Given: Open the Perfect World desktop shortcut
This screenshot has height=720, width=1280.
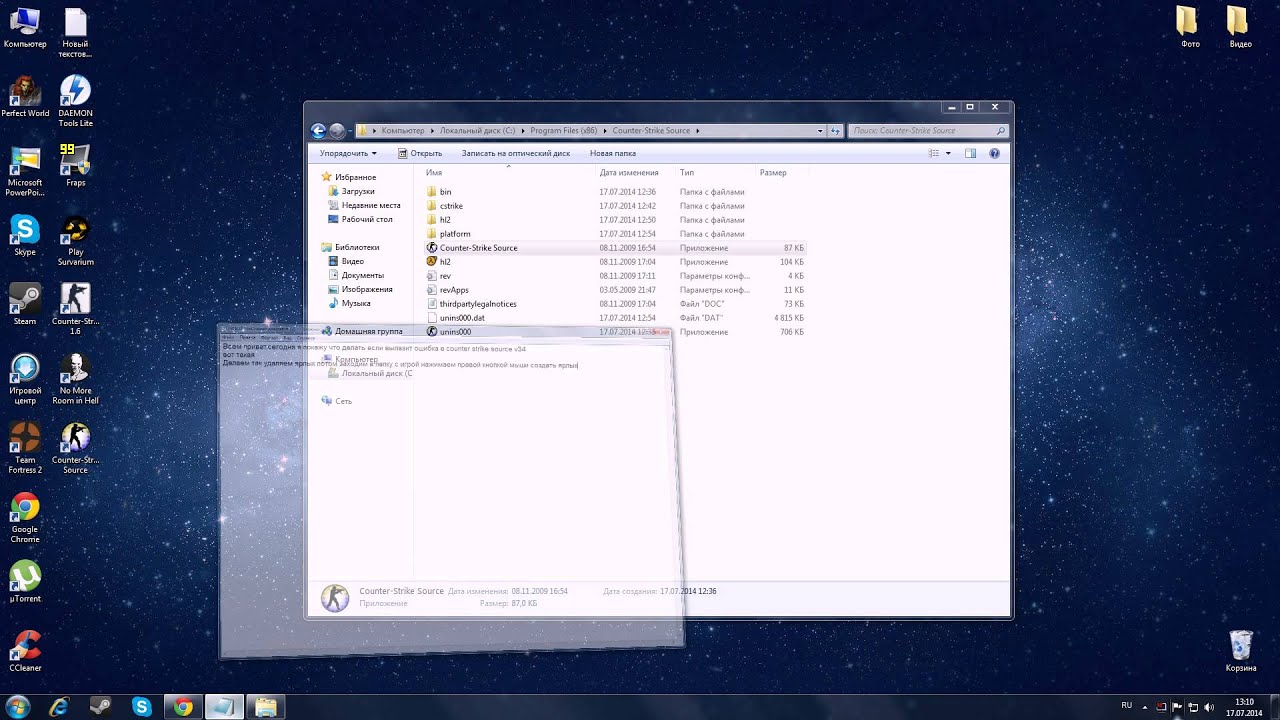Looking at the screenshot, I should tap(25, 97).
